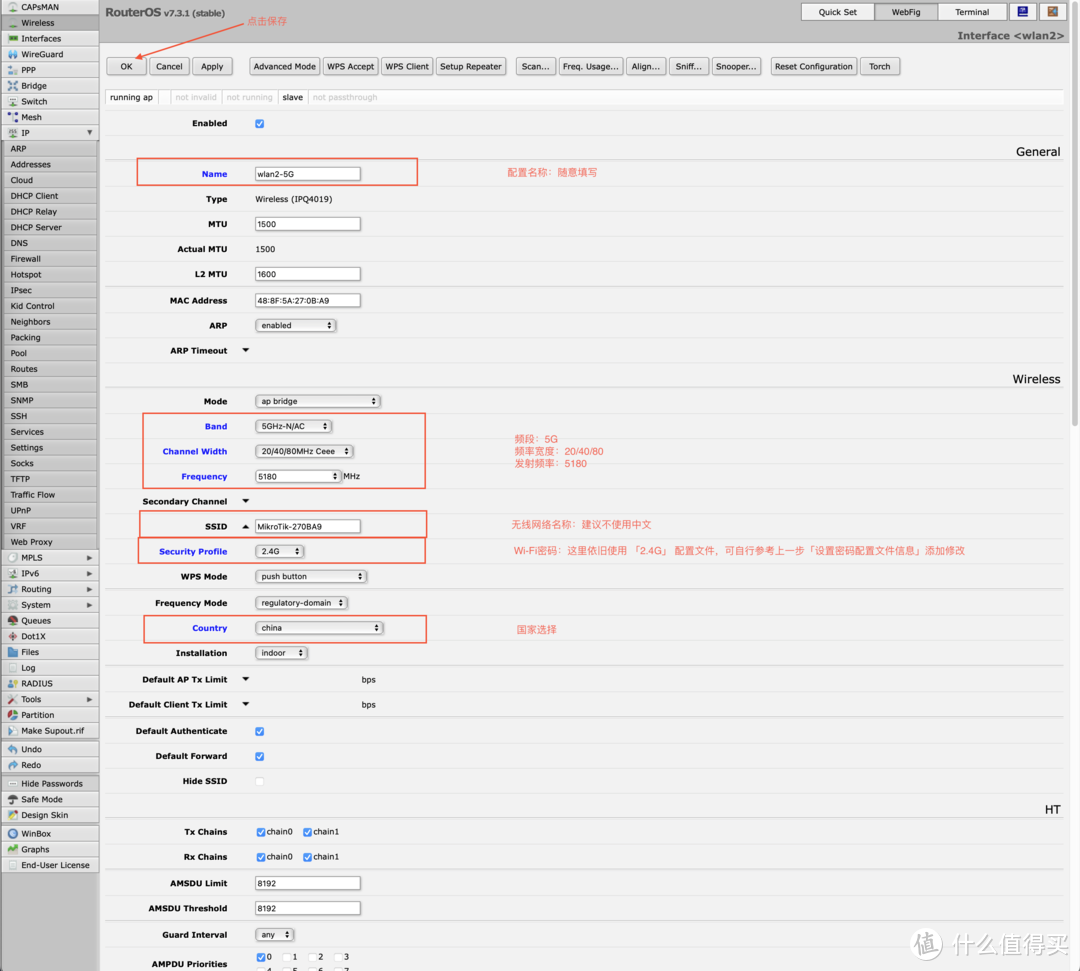Open WinBox from the sidebar icon
The image size is (1080, 971).
click(13, 833)
